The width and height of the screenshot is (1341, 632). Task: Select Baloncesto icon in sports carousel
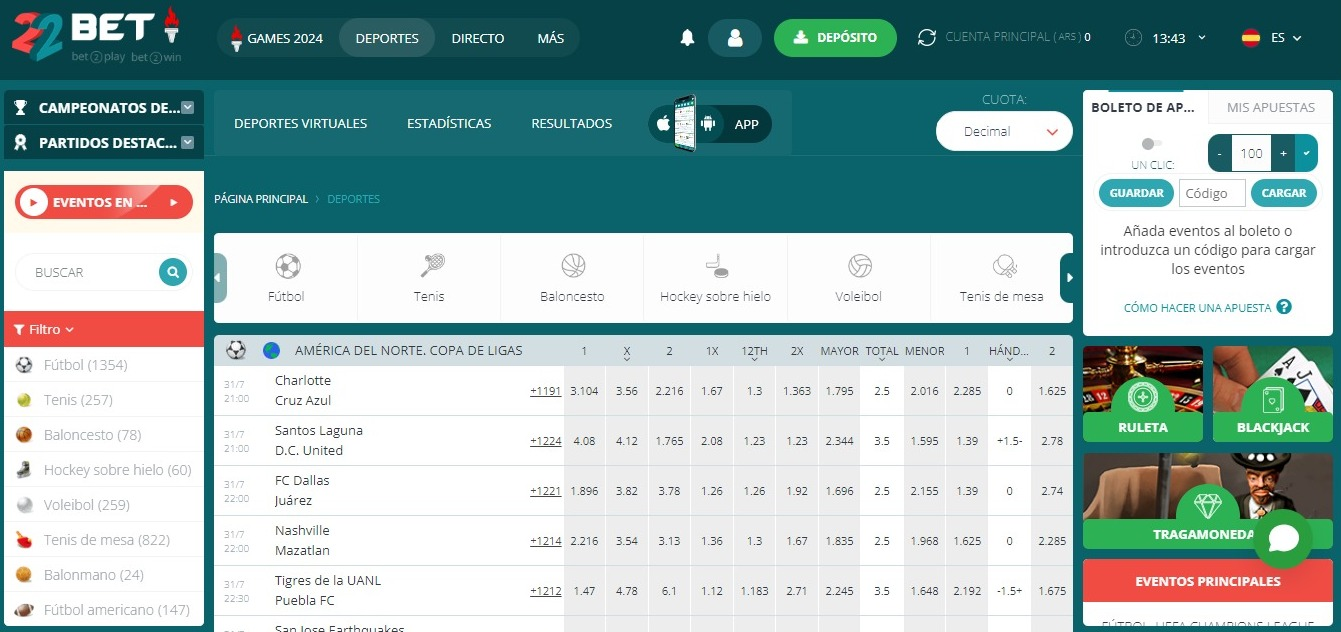click(x=573, y=266)
